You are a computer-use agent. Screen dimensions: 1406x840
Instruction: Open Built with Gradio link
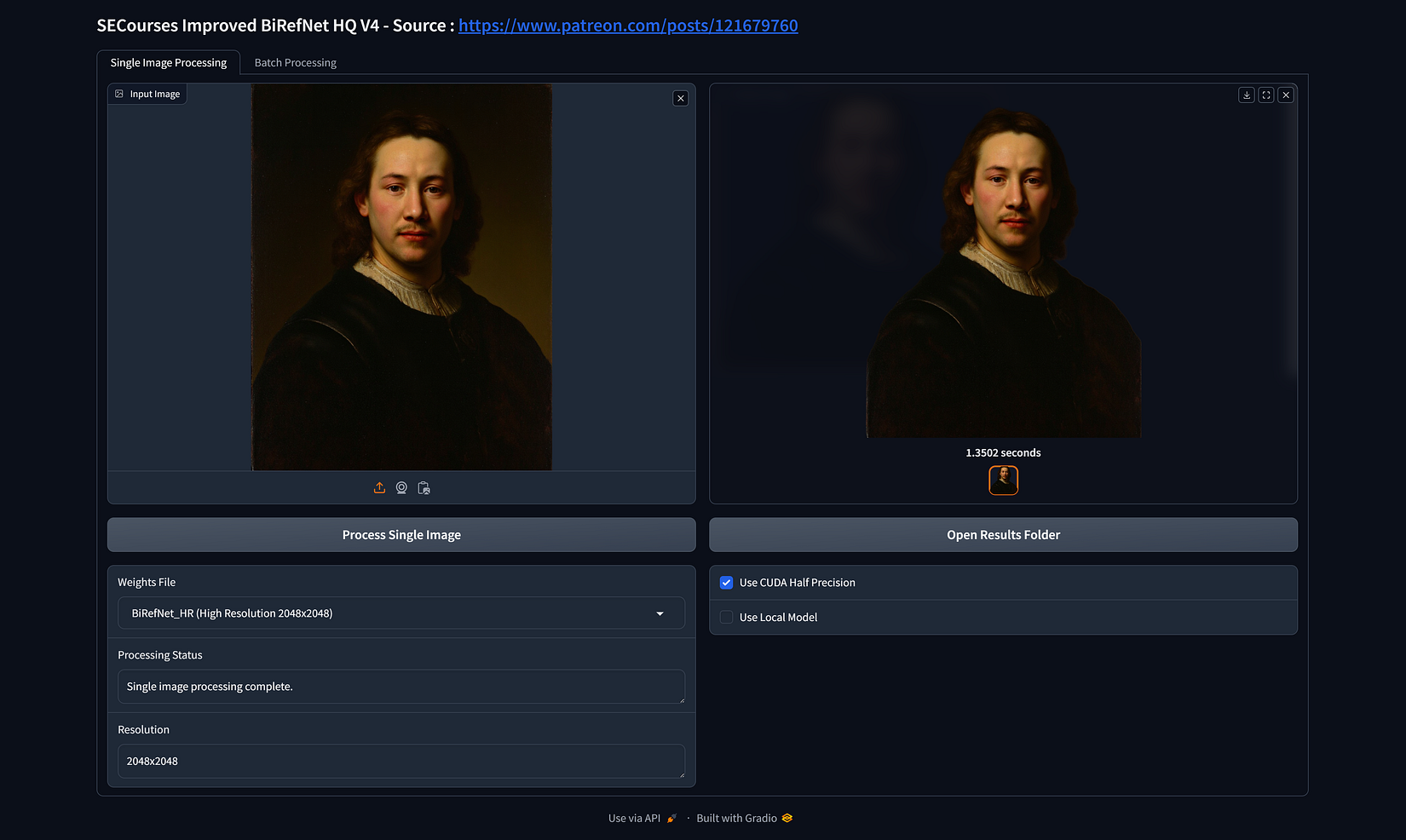[x=745, y=818]
